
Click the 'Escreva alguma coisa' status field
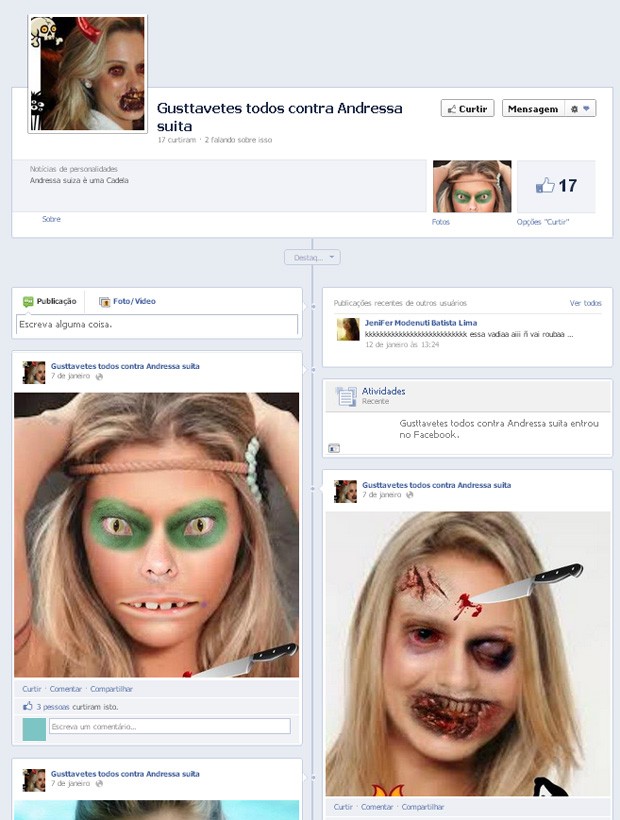(157, 325)
